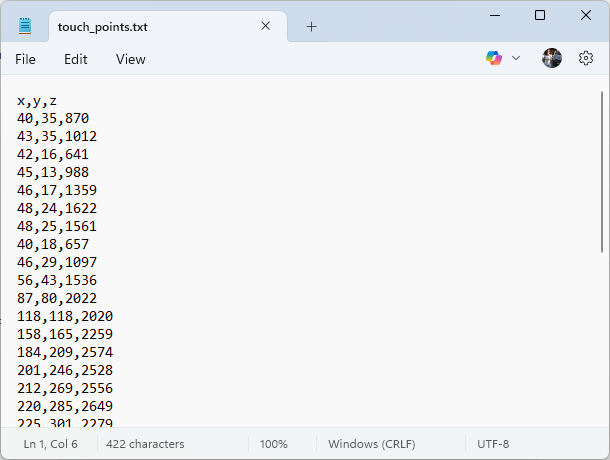Click the line 40,18,657

(x=53, y=244)
